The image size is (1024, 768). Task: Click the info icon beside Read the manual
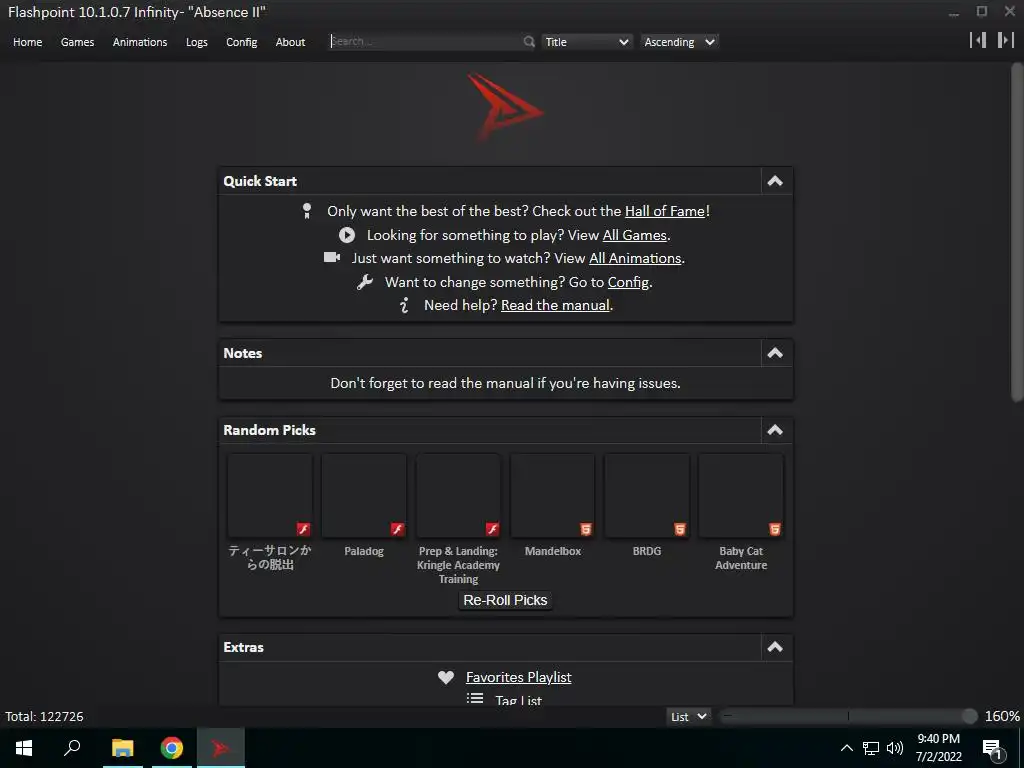(x=404, y=305)
